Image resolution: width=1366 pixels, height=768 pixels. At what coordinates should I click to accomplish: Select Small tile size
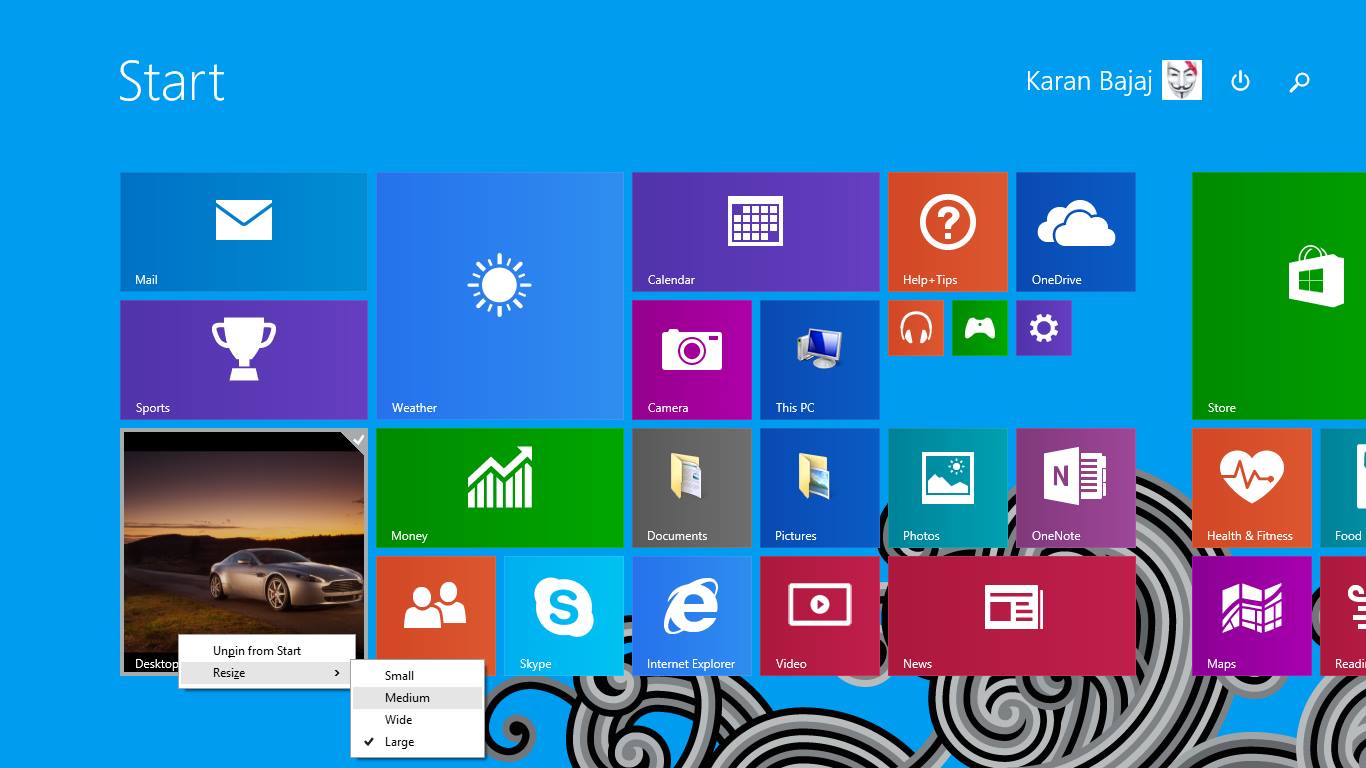pos(418,676)
